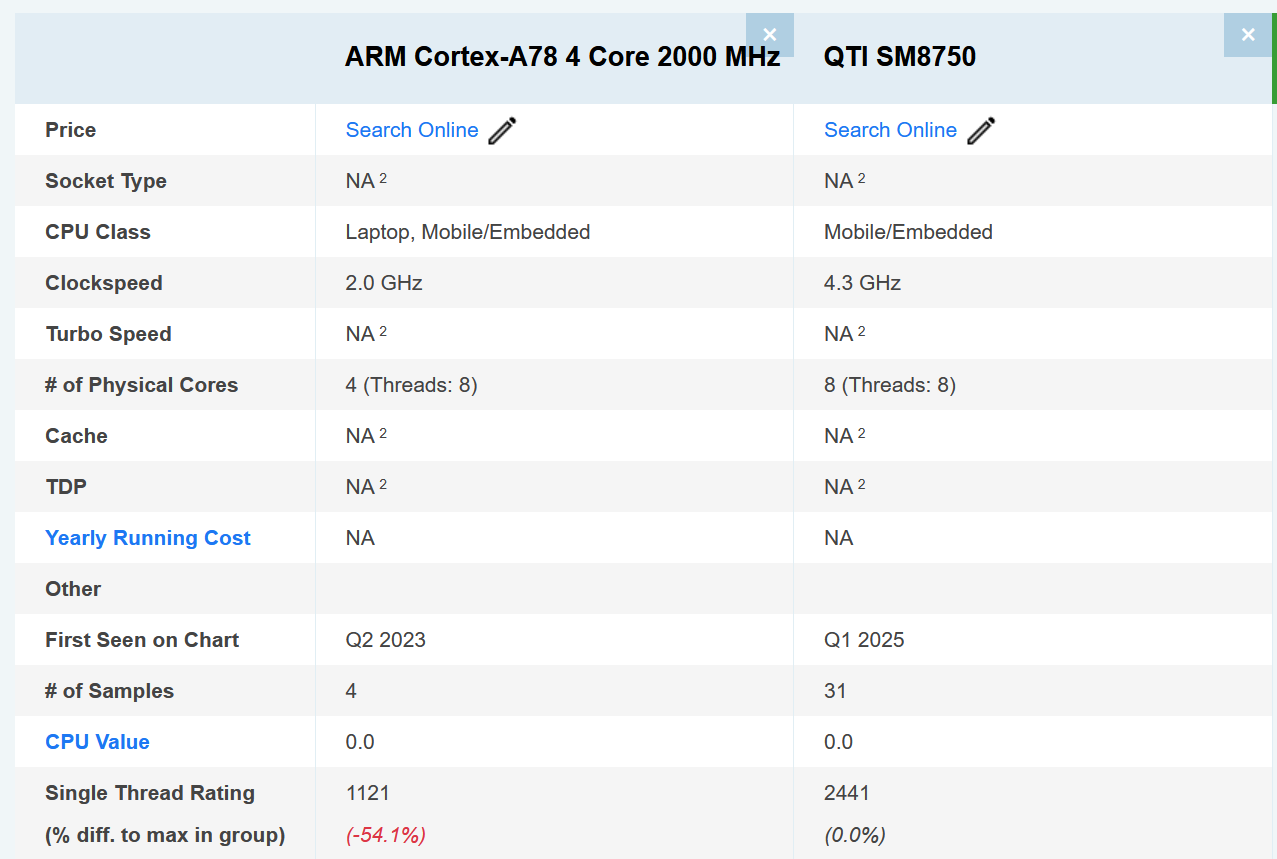Remove QTI SM8750 column with X button
The height and width of the screenshot is (859, 1277).
(x=1247, y=35)
